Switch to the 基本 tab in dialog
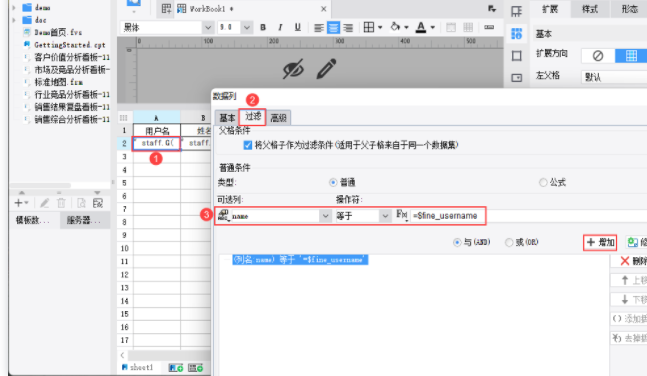 (x=227, y=118)
